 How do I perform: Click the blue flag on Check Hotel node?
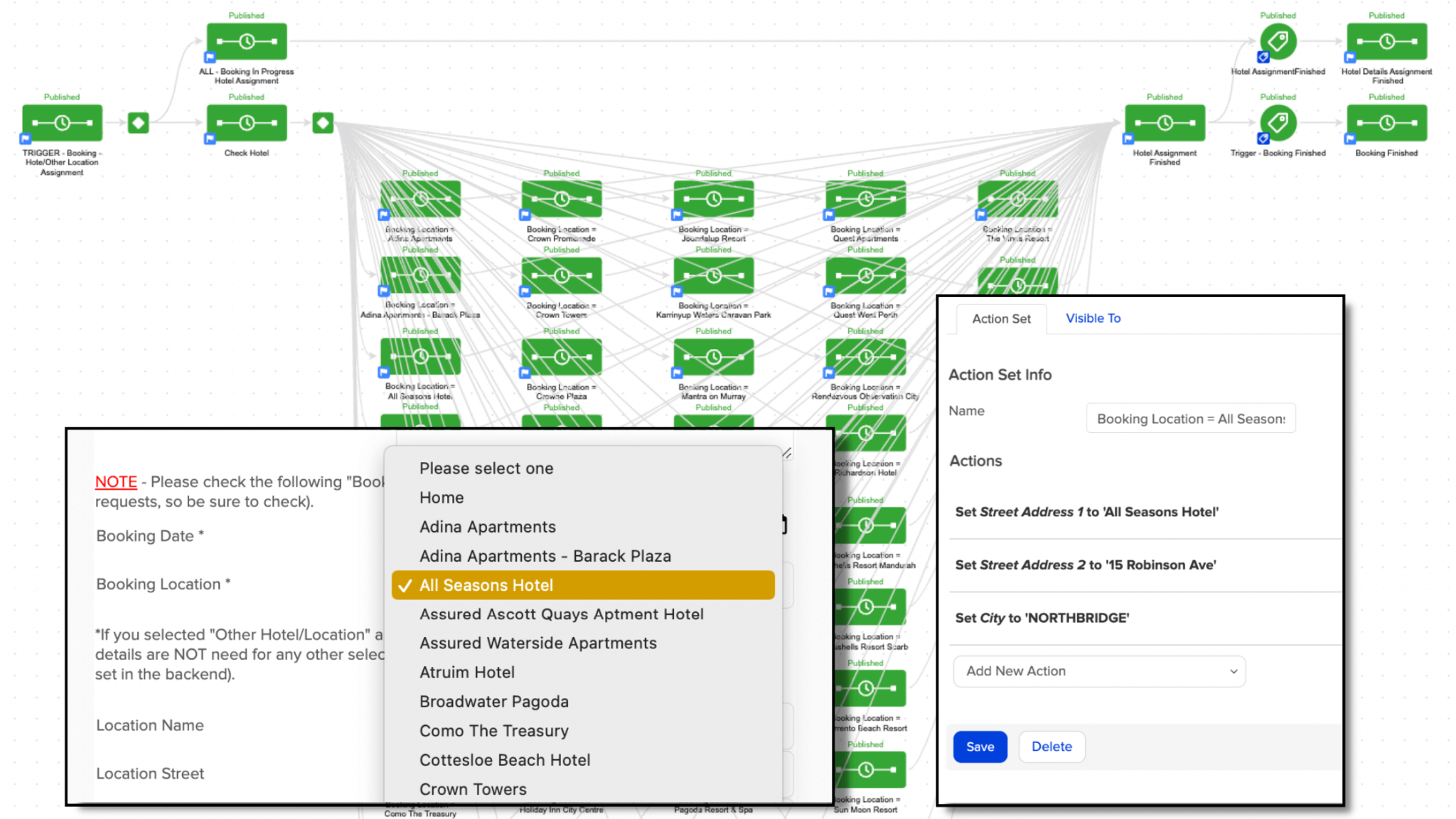click(210, 139)
